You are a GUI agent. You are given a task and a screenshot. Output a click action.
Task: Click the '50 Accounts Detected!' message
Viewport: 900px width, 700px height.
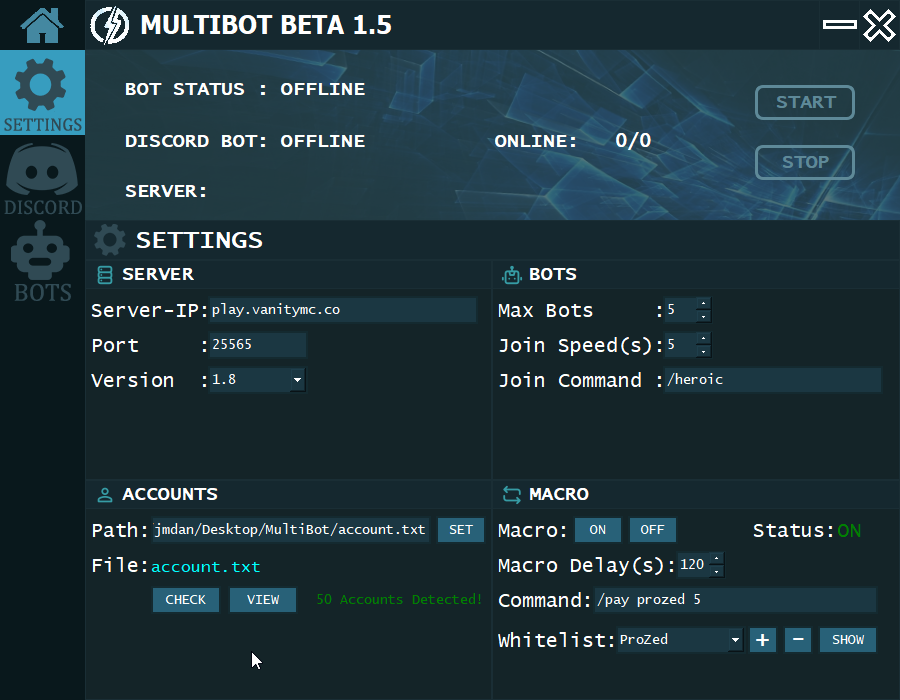(399, 600)
